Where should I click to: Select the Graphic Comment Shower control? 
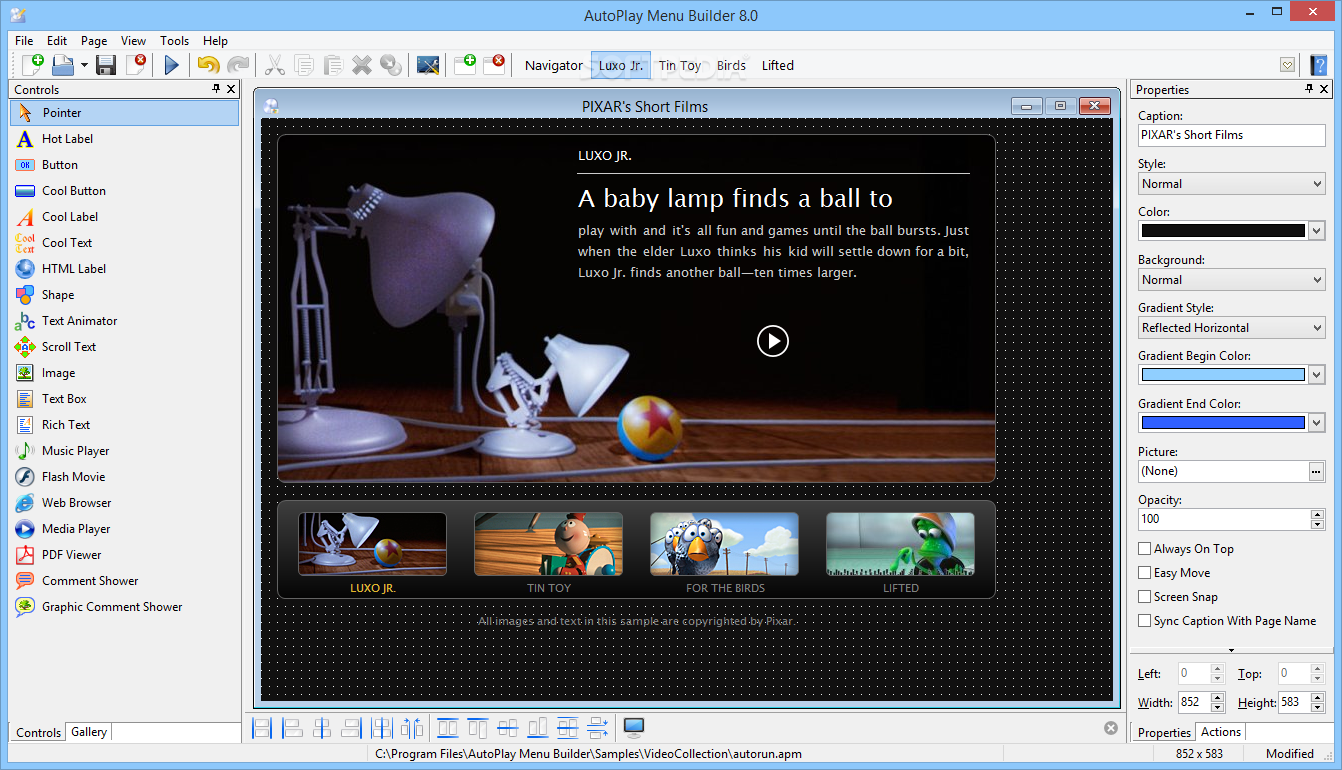click(x=125, y=607)
